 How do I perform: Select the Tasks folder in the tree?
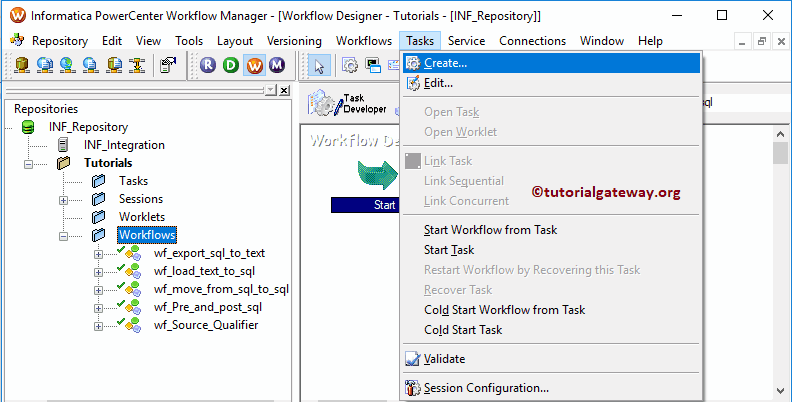click(x=133, y=181)
